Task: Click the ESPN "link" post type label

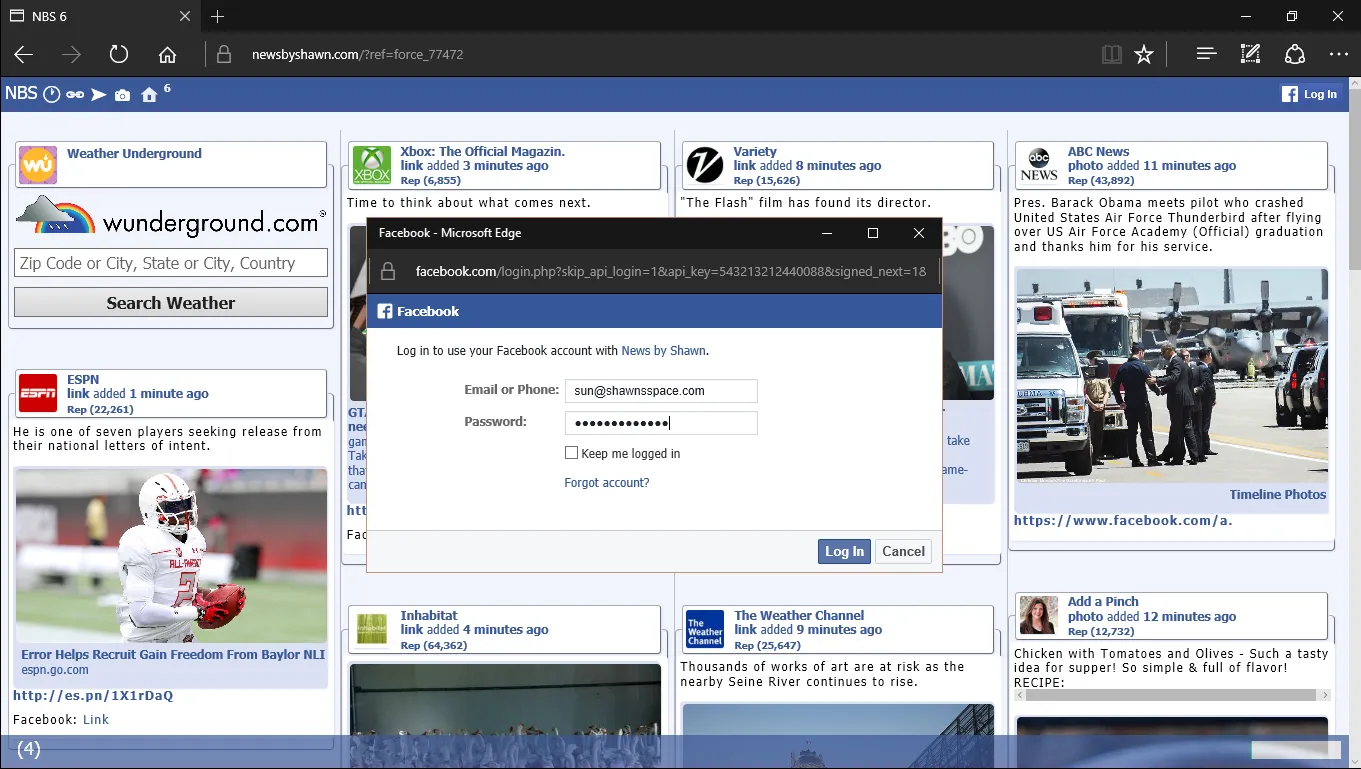Action: click(79, 394)
